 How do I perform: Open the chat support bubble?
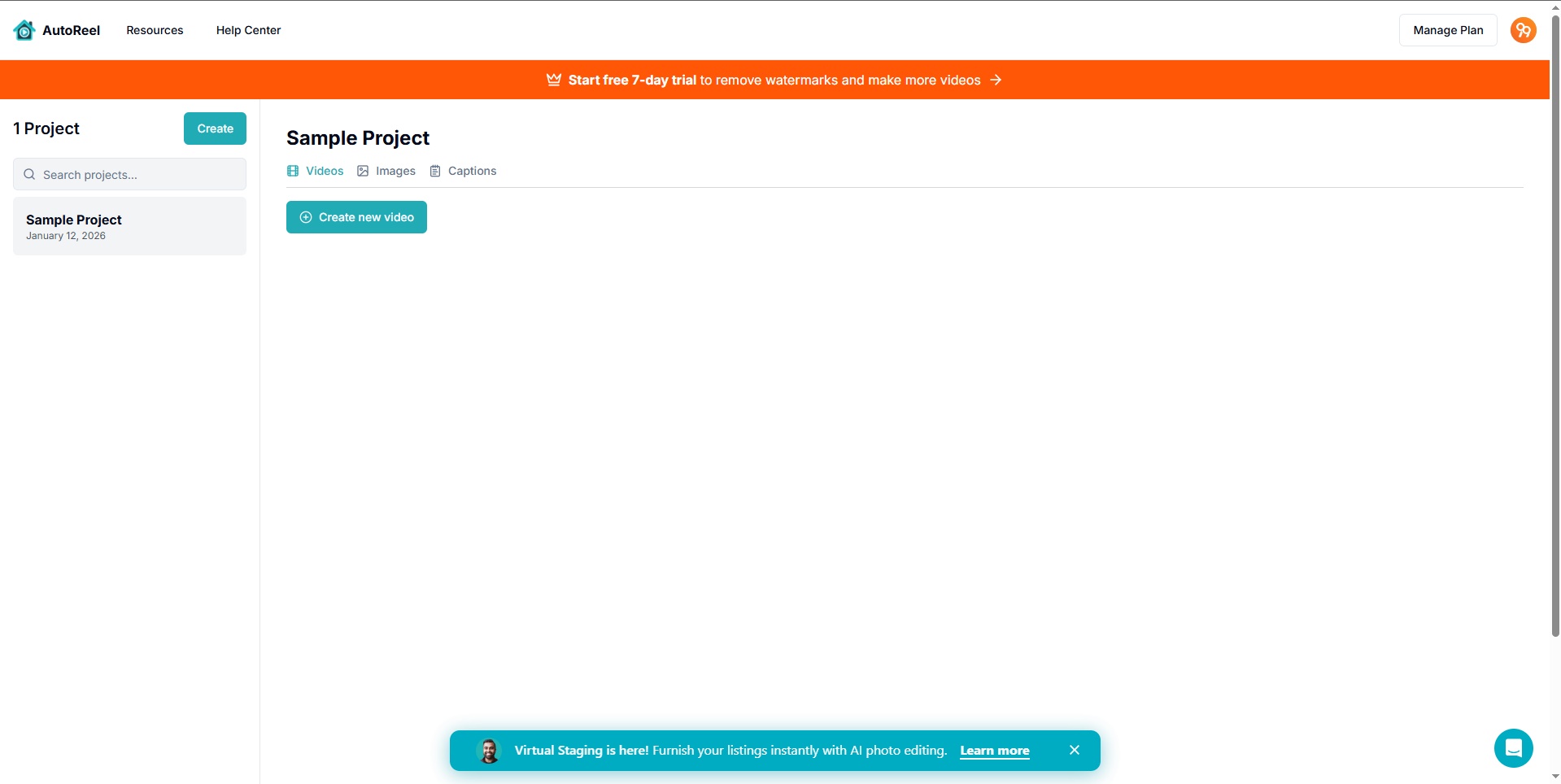point(1513,747)
